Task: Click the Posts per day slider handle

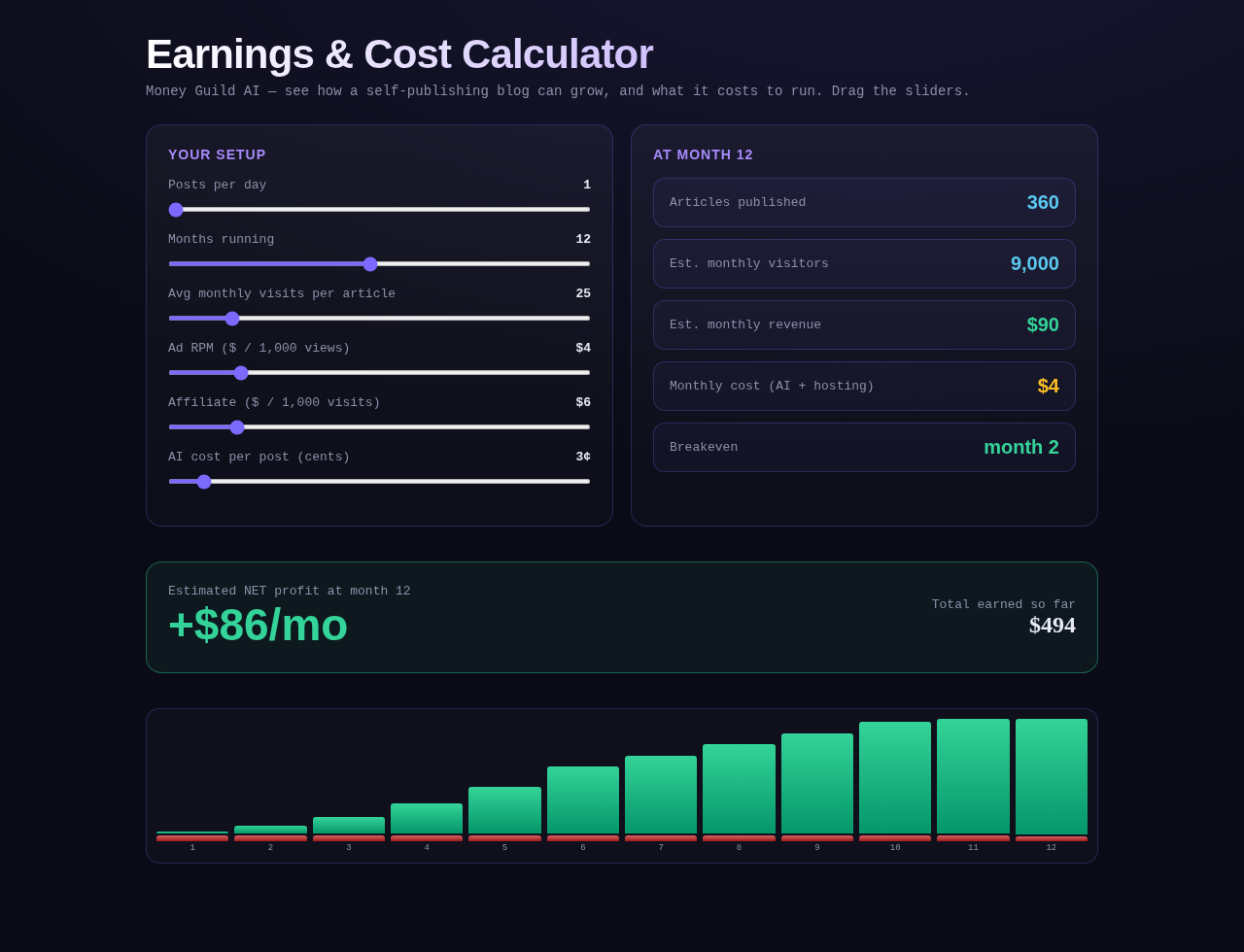Action: pyautogui.click(x=176, y=210)
